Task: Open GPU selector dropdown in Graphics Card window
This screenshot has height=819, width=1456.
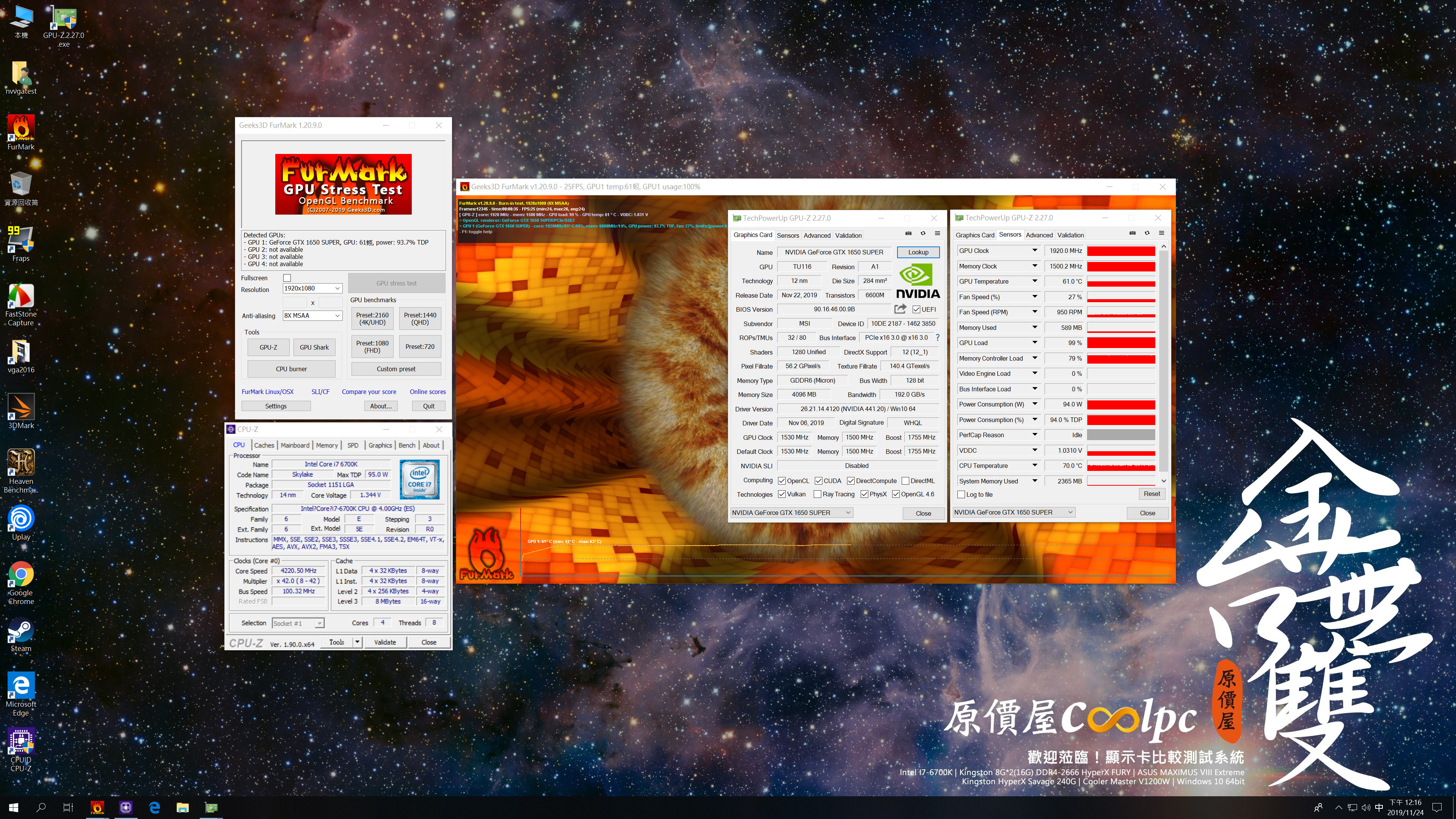Action: point(791,513)
